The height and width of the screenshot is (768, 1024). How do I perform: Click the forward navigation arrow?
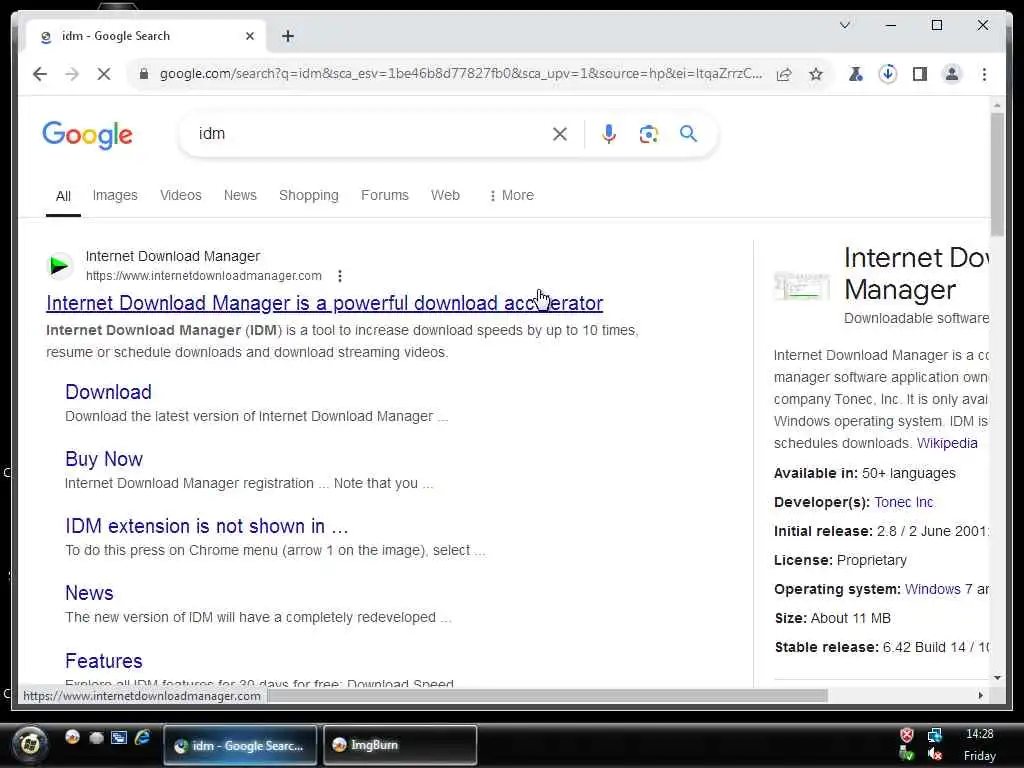point(72,74)
